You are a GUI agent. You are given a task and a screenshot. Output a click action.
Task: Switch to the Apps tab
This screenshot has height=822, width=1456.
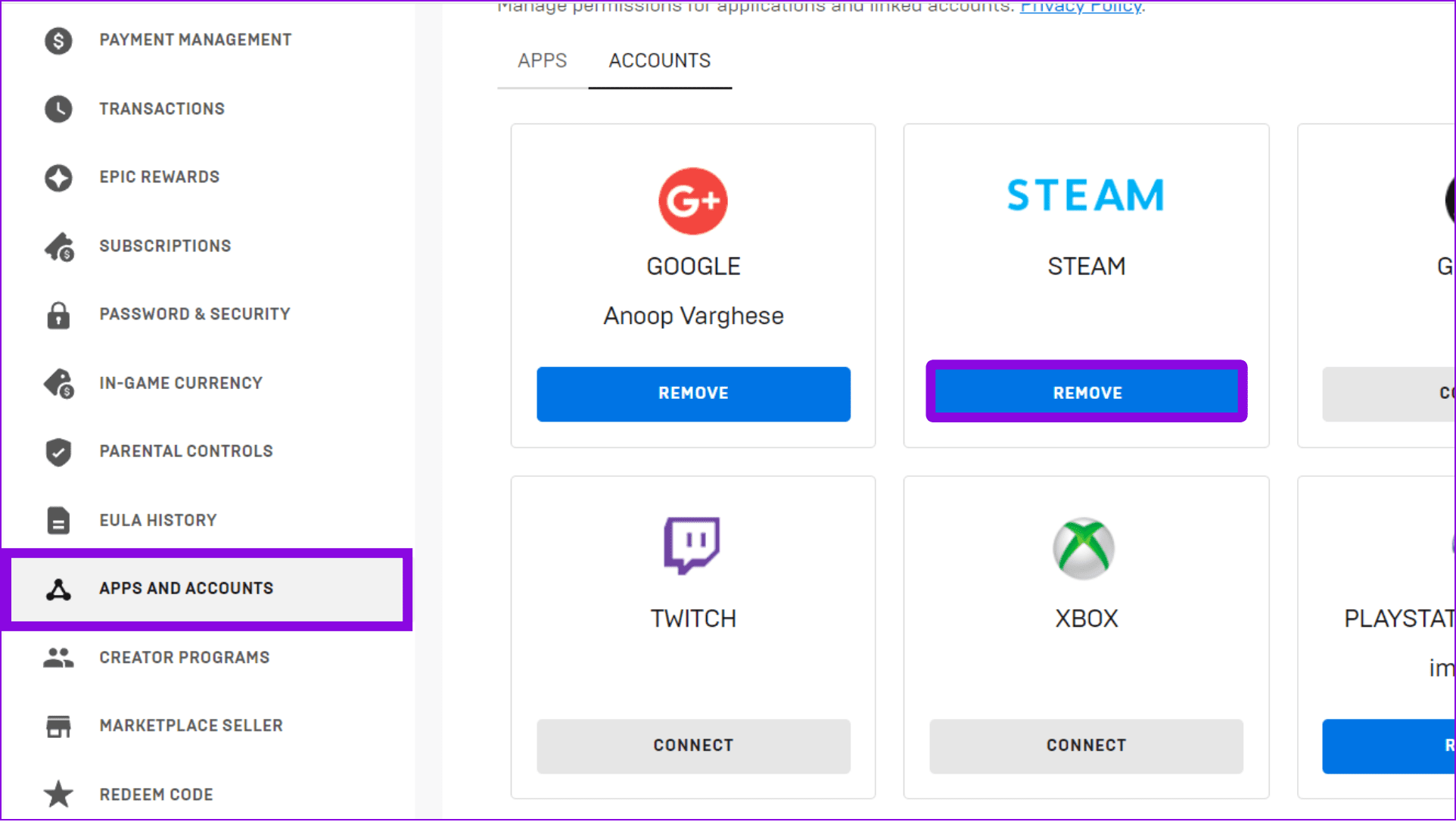pos(543,61)
